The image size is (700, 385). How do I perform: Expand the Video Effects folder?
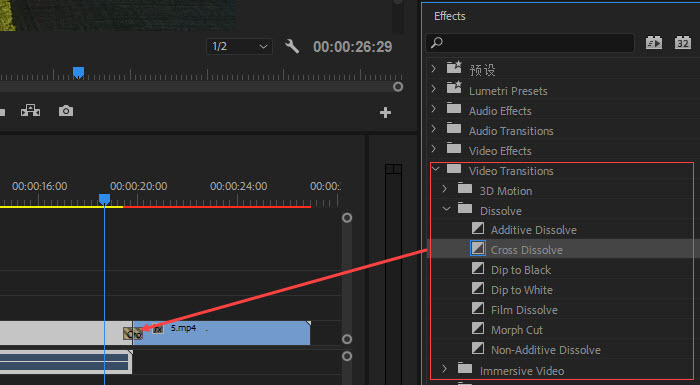point(433,149)
